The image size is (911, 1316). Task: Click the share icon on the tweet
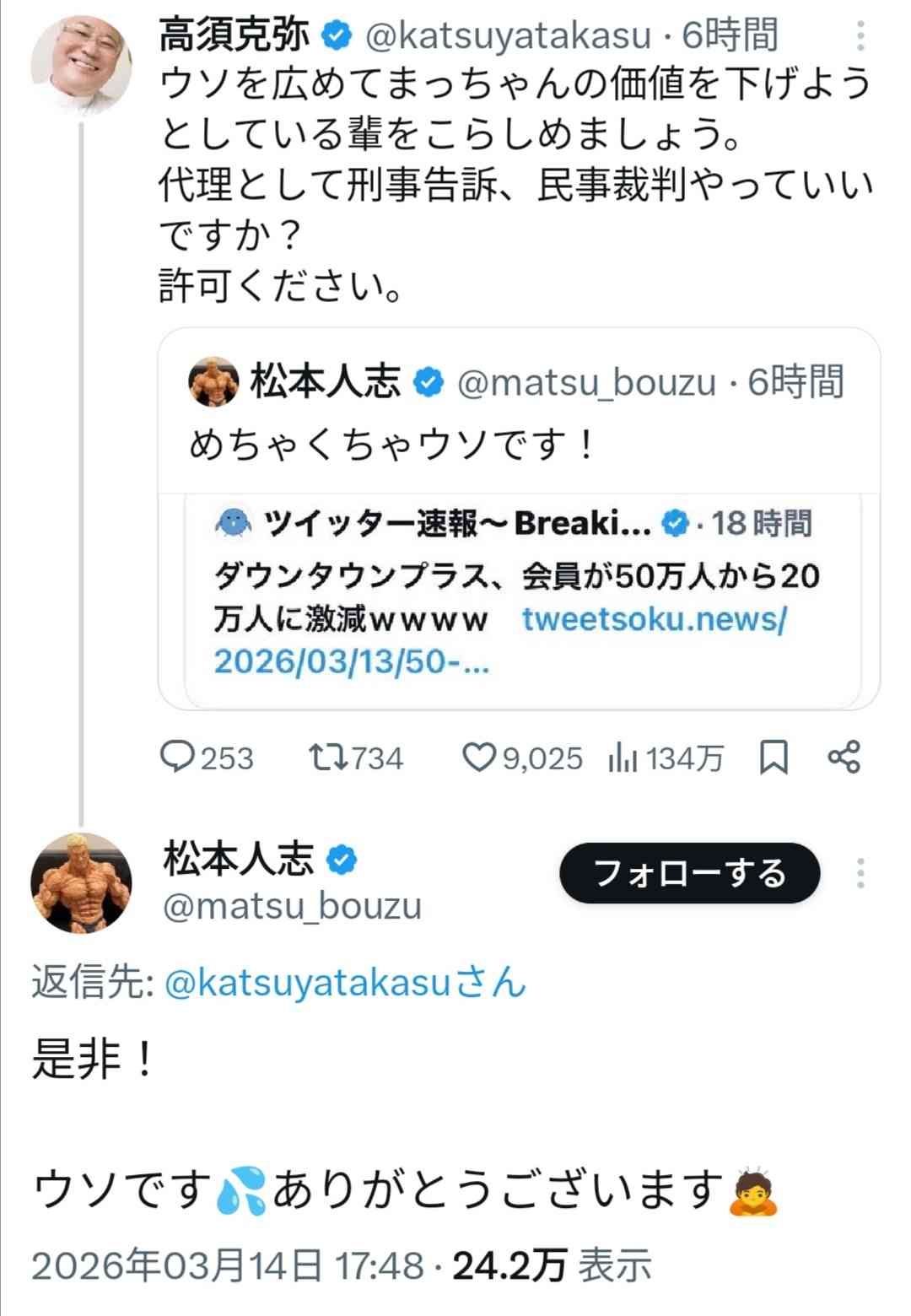coord(844,757)
